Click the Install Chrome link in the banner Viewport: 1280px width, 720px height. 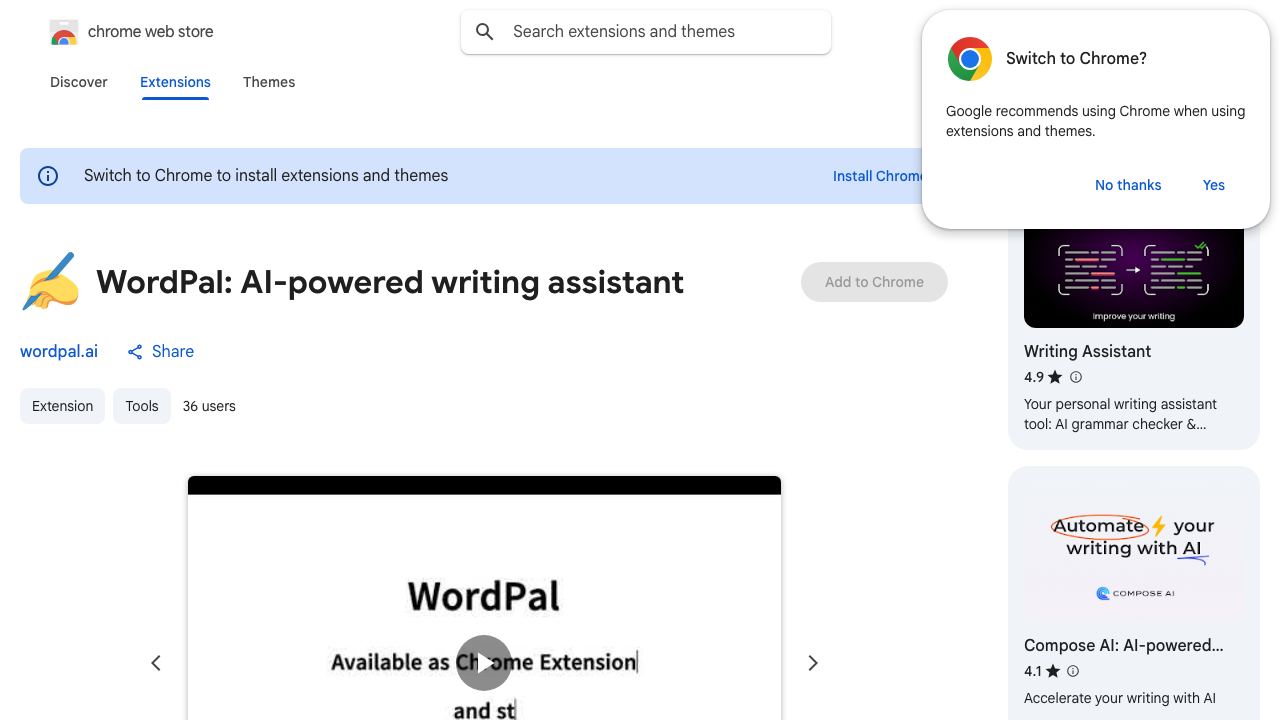(x=878, y=176)
